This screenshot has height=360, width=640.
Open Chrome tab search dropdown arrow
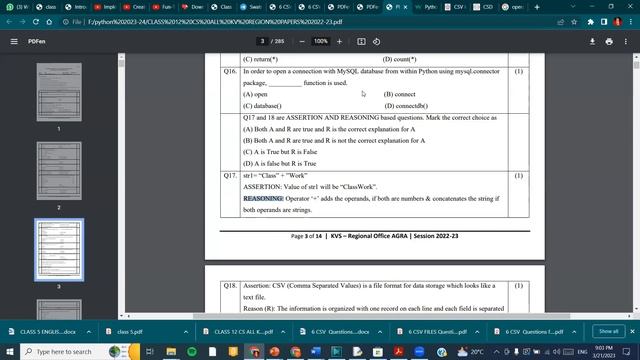point(573,7)
